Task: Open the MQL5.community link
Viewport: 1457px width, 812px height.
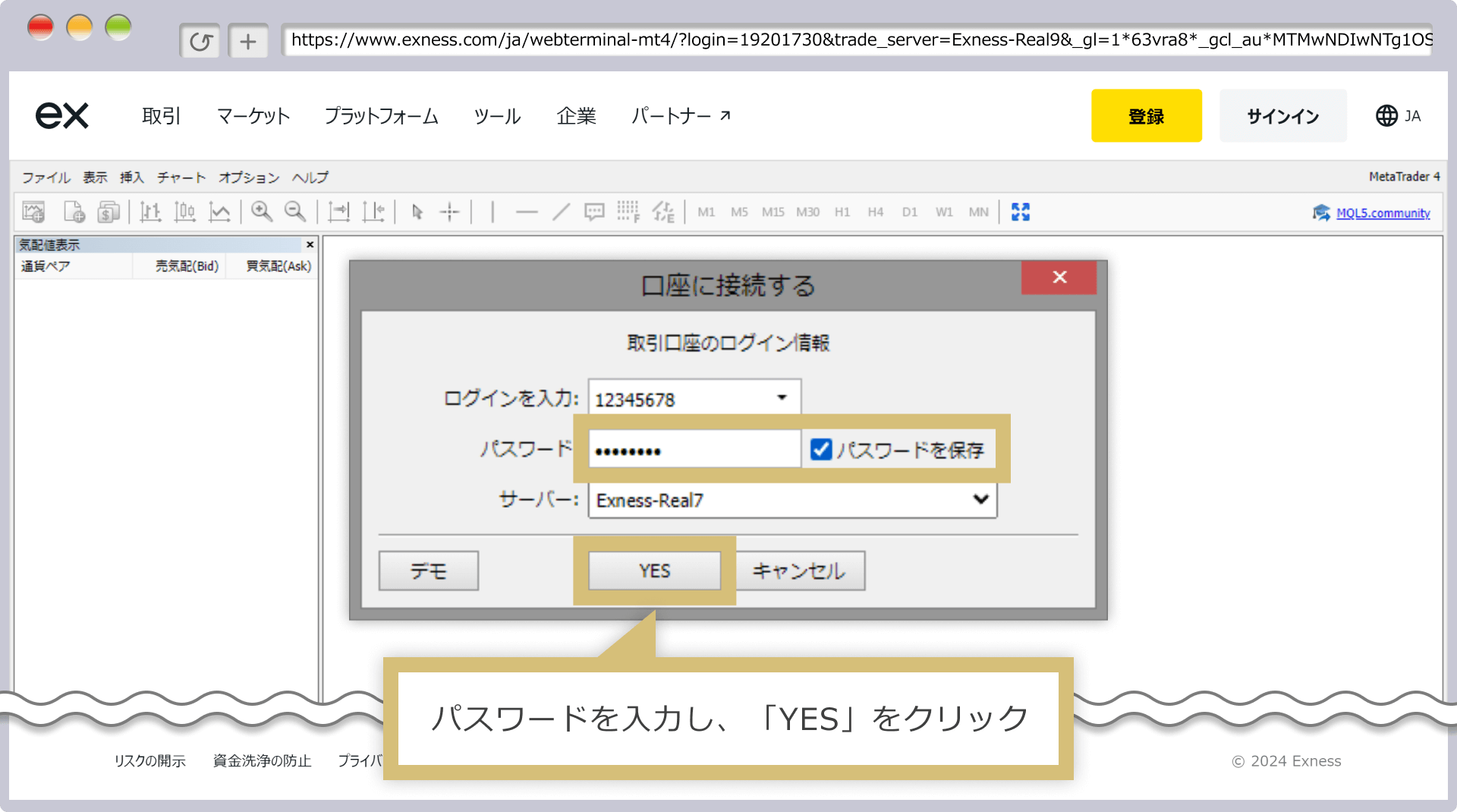Action: 1383,213
